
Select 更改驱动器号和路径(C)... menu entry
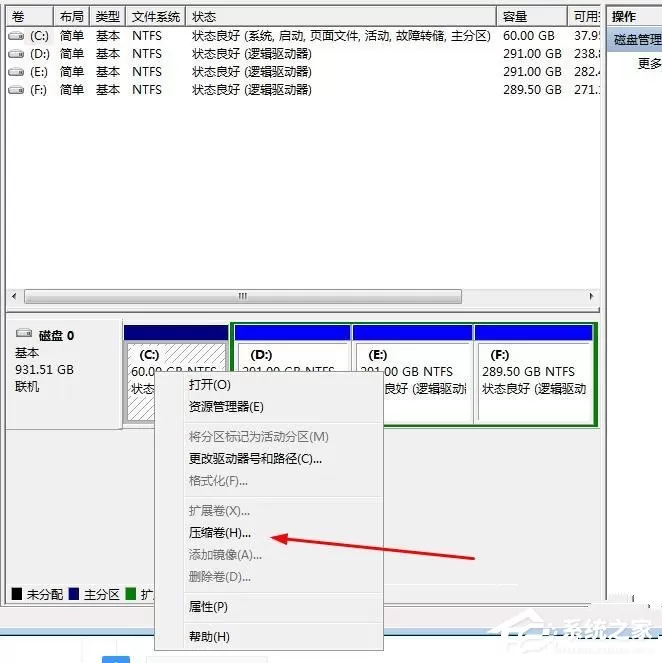[255, 459]
